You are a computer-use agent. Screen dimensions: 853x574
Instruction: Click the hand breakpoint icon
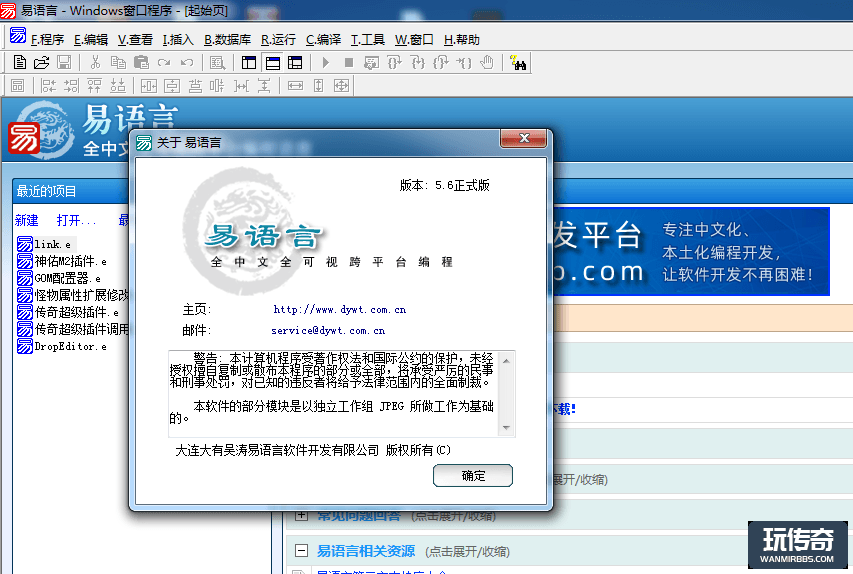tap(487, 63)
